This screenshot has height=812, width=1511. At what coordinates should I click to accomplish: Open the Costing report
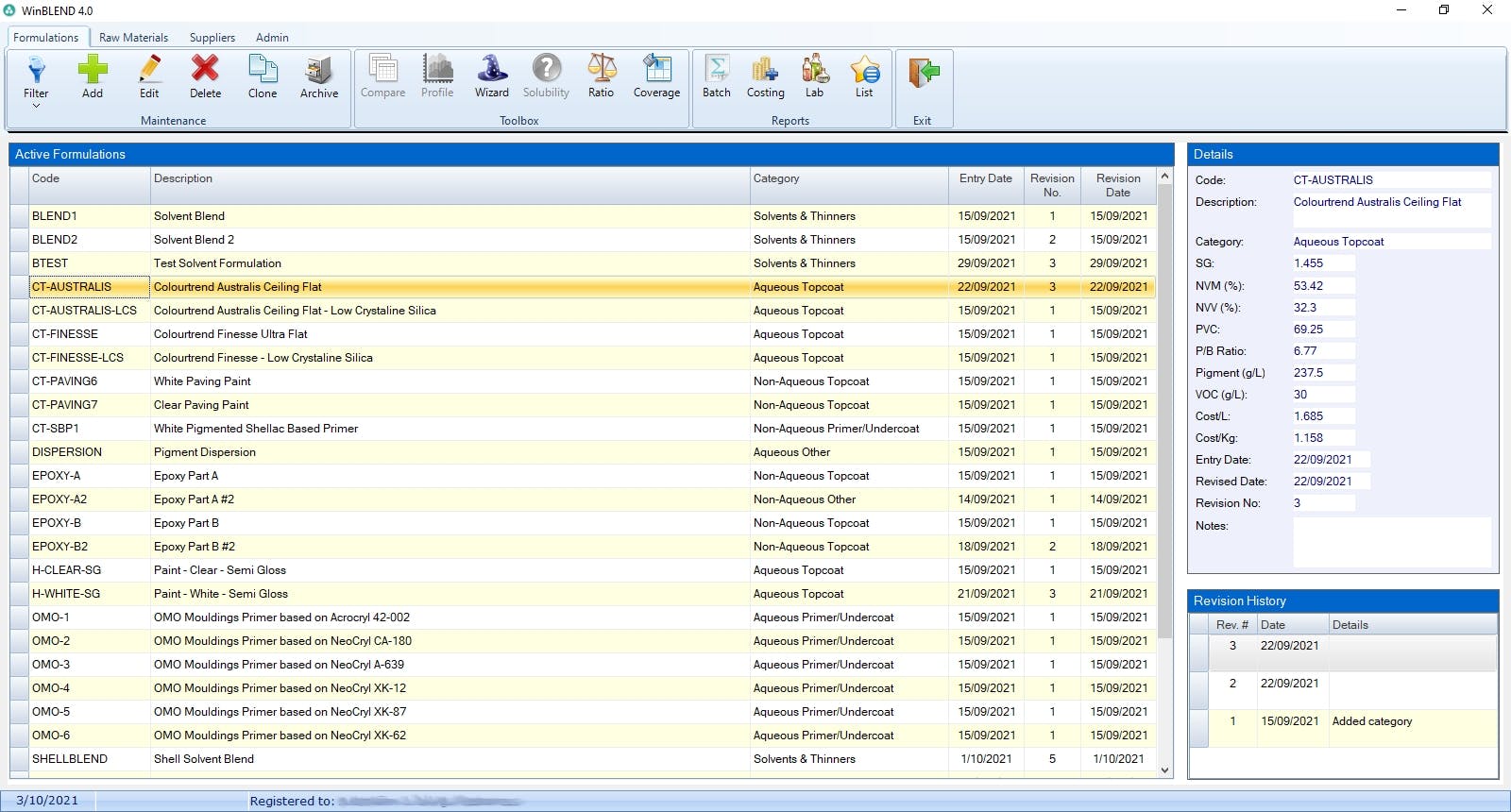click(x=765, y=76)
